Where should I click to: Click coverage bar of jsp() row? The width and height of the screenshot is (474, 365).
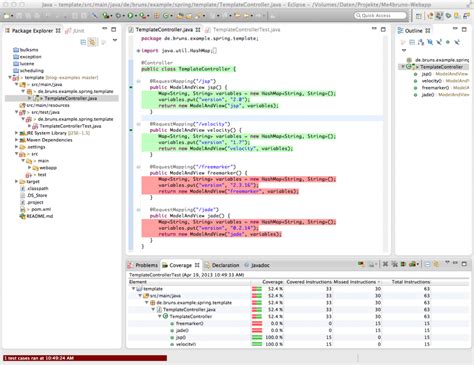coord(257,337)
